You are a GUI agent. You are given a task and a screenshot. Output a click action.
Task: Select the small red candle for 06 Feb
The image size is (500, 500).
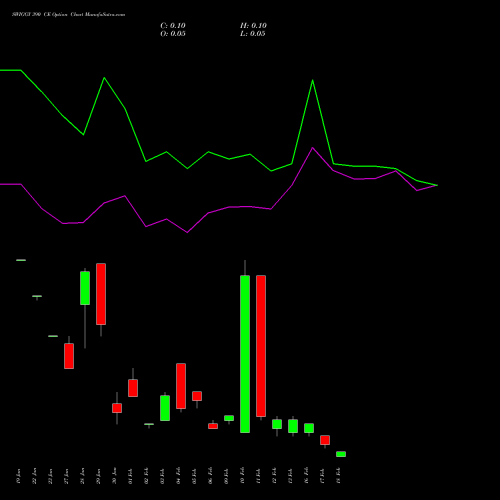pos(213,426)
